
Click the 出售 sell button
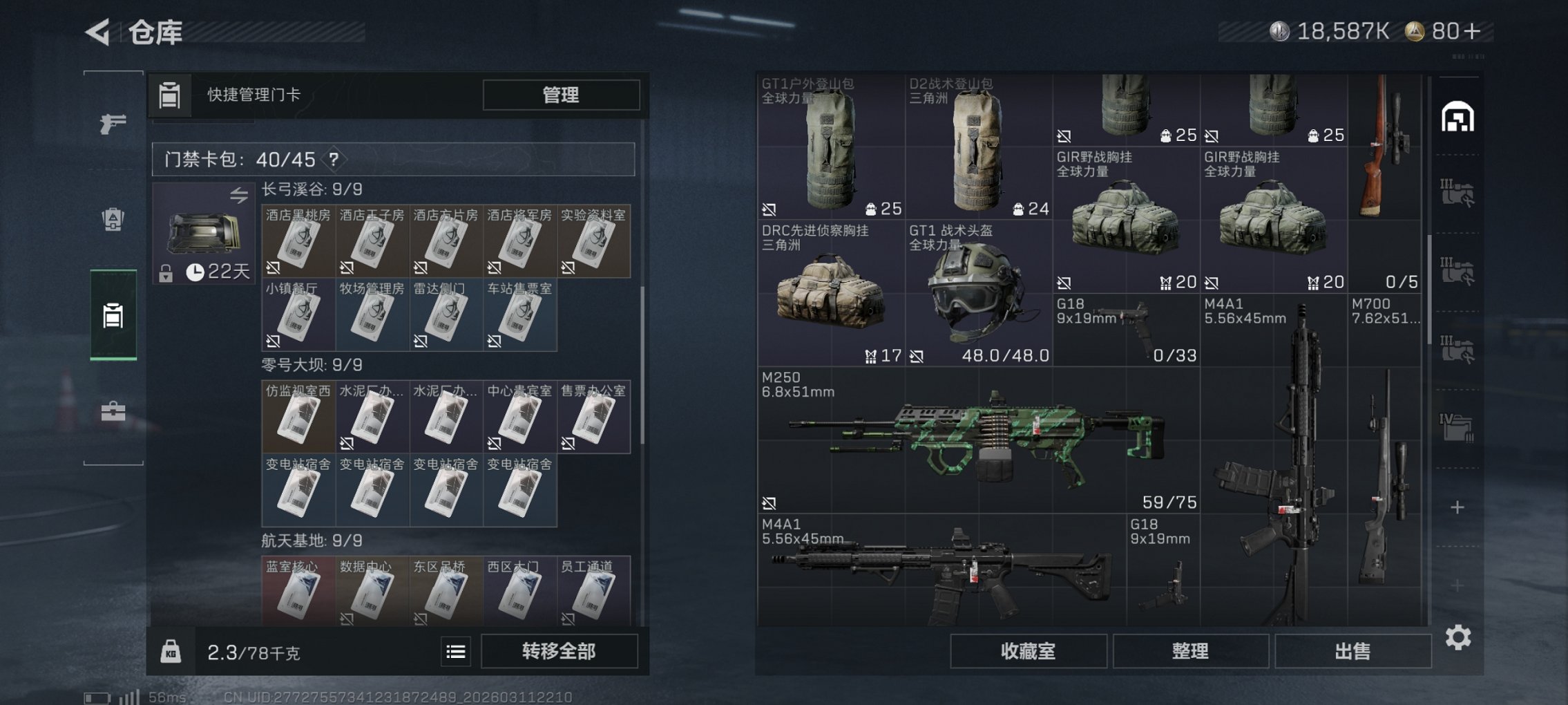[x=1352, y=651]
